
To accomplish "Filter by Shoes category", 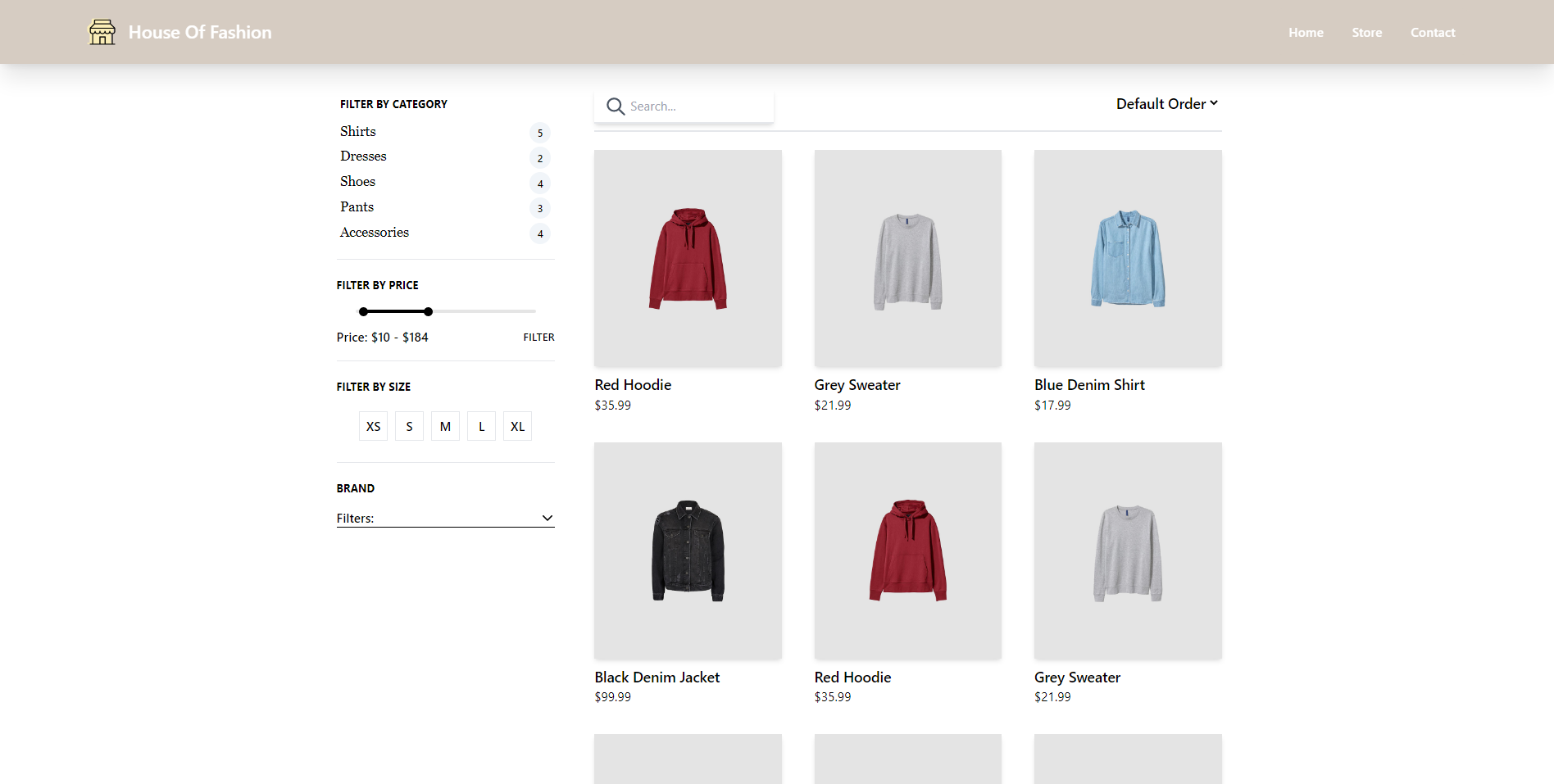I will pyautogui.click(x=357, y=182).
